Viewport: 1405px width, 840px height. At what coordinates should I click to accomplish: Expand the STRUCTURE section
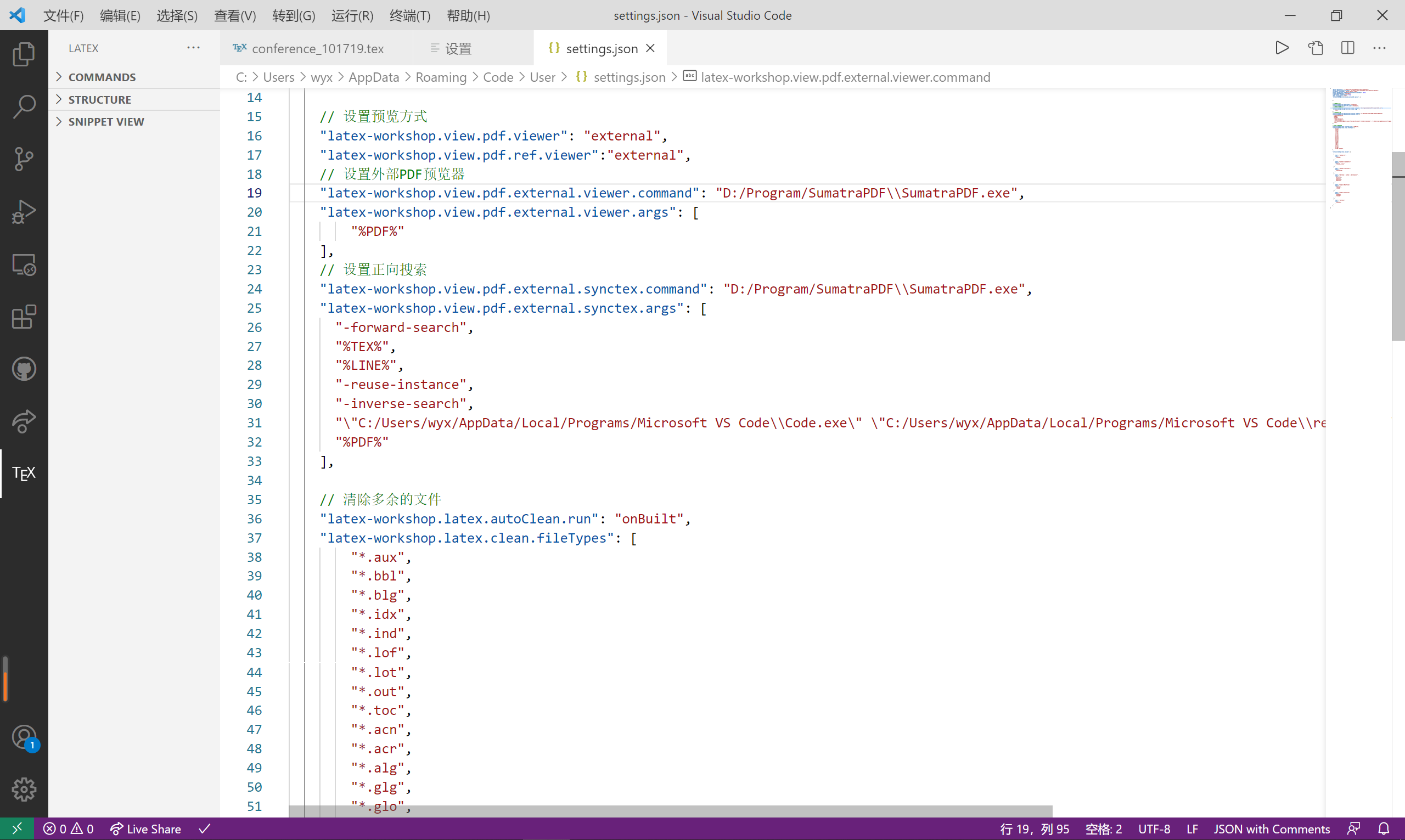pos(100,99)
